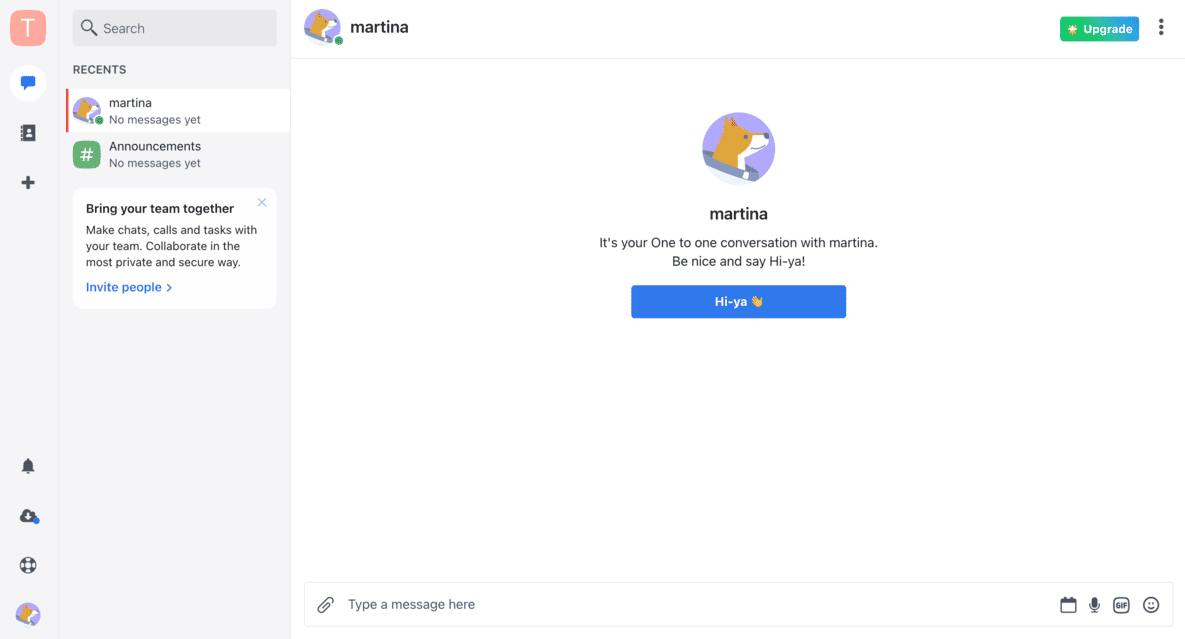
Task: Open the chats view in sidebar
Action: pos(28,83)
